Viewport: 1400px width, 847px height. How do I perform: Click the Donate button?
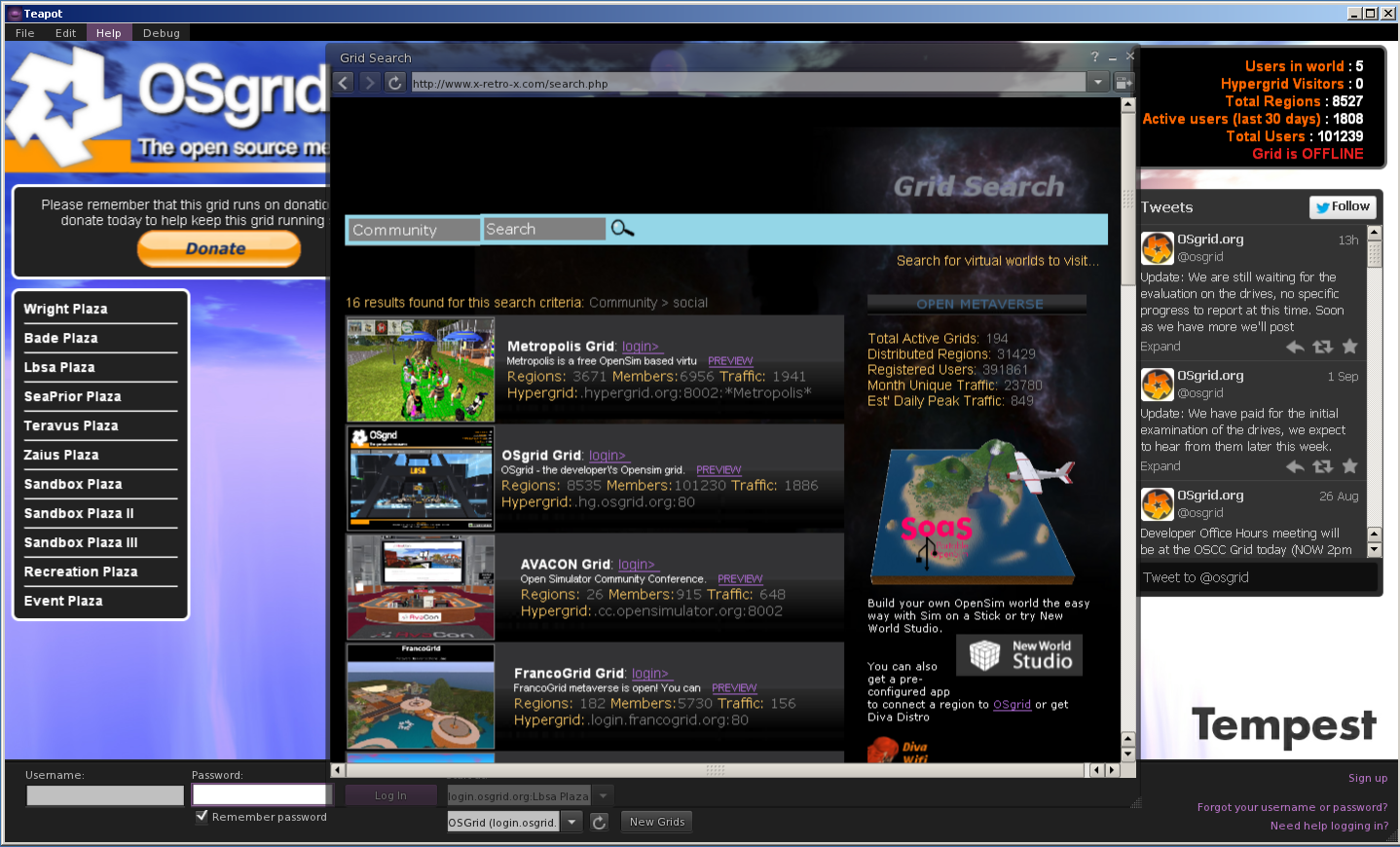click(x=218, y=249)
